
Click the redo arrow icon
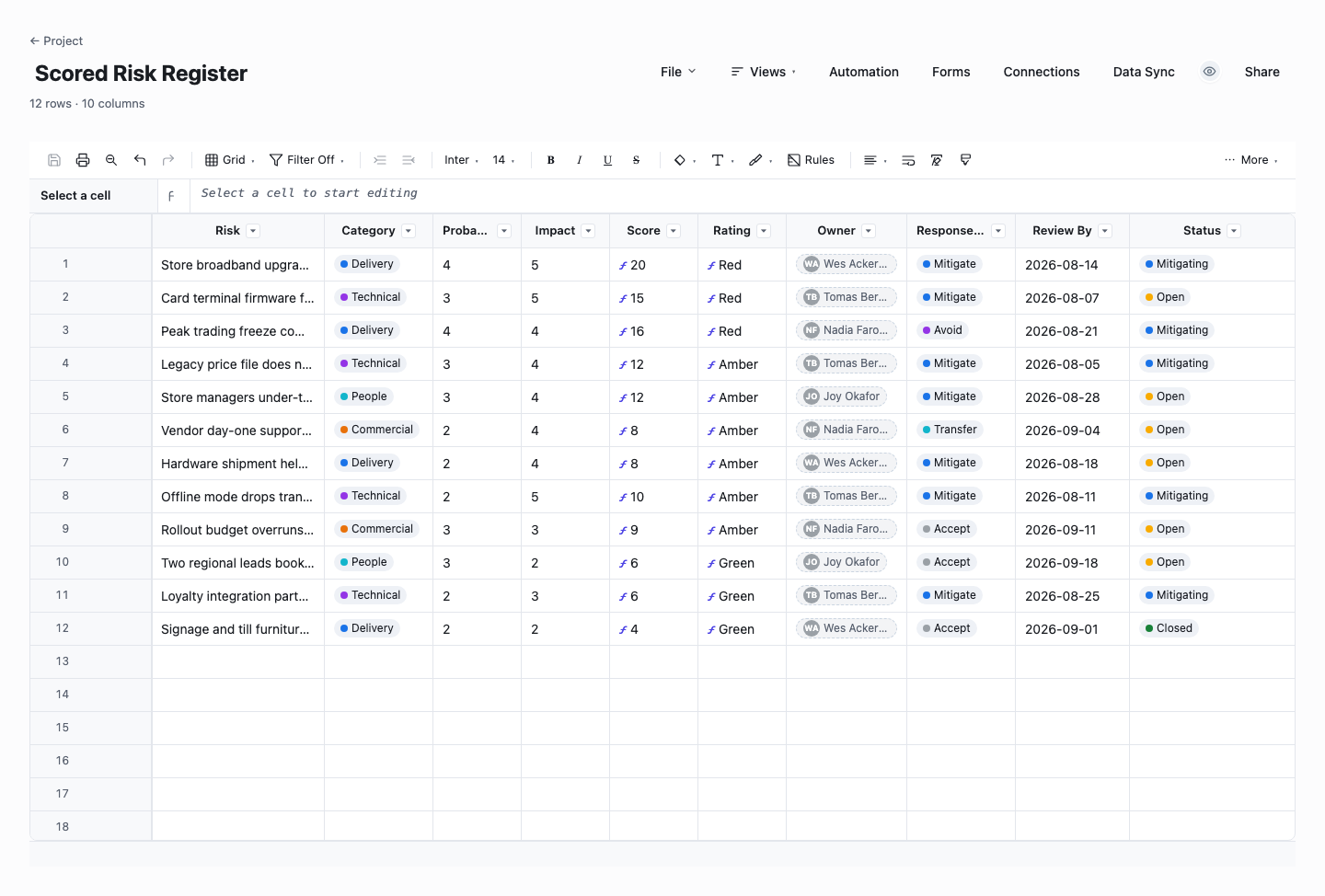[168, 160]
